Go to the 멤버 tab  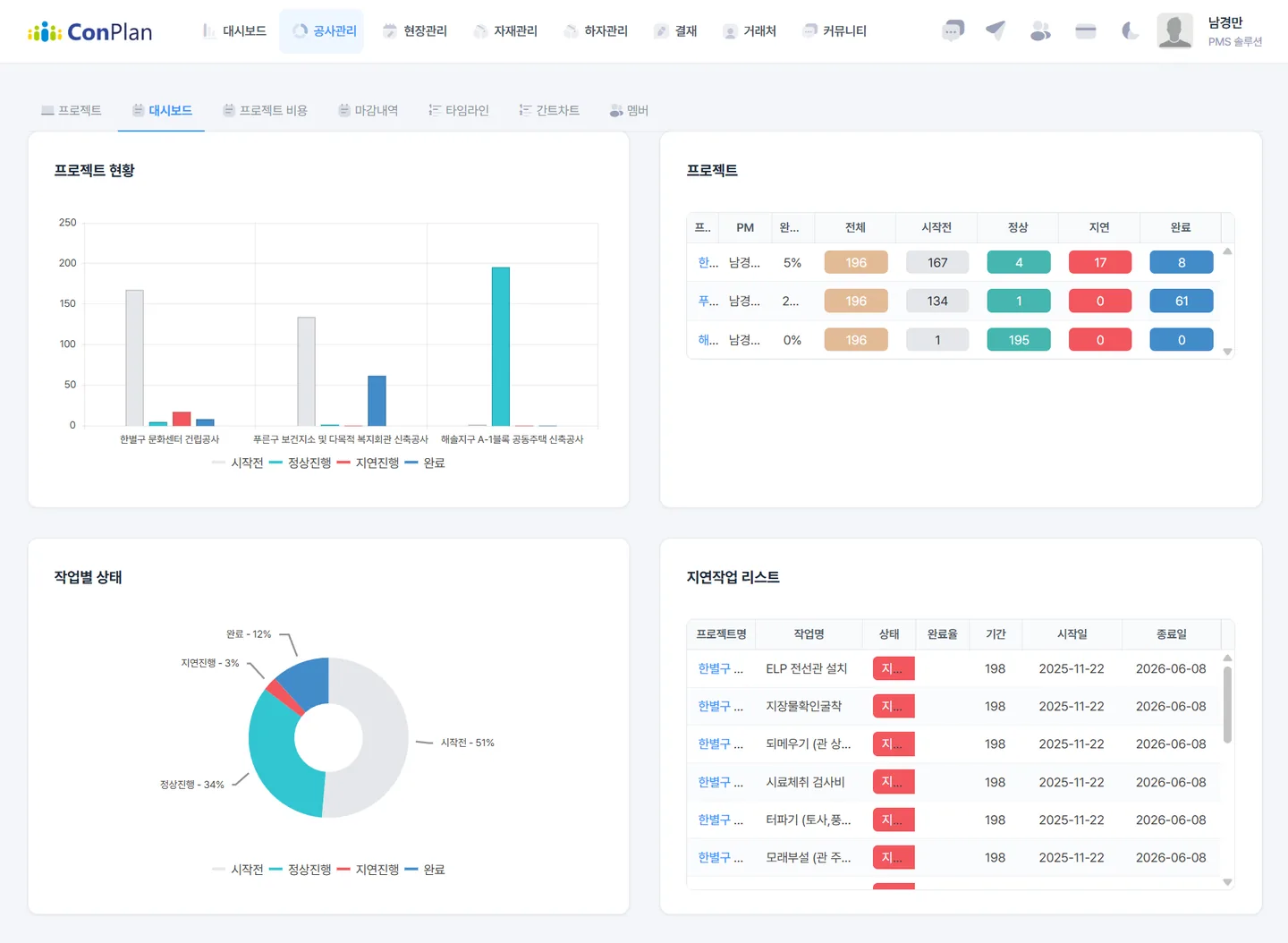pyautogui.click(x=629, y=110)
